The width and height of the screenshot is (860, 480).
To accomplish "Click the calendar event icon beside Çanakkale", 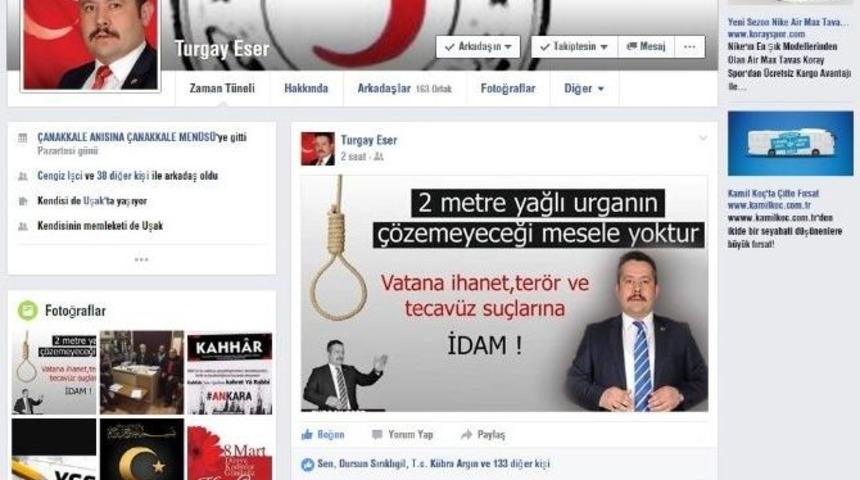I will 22,138.
